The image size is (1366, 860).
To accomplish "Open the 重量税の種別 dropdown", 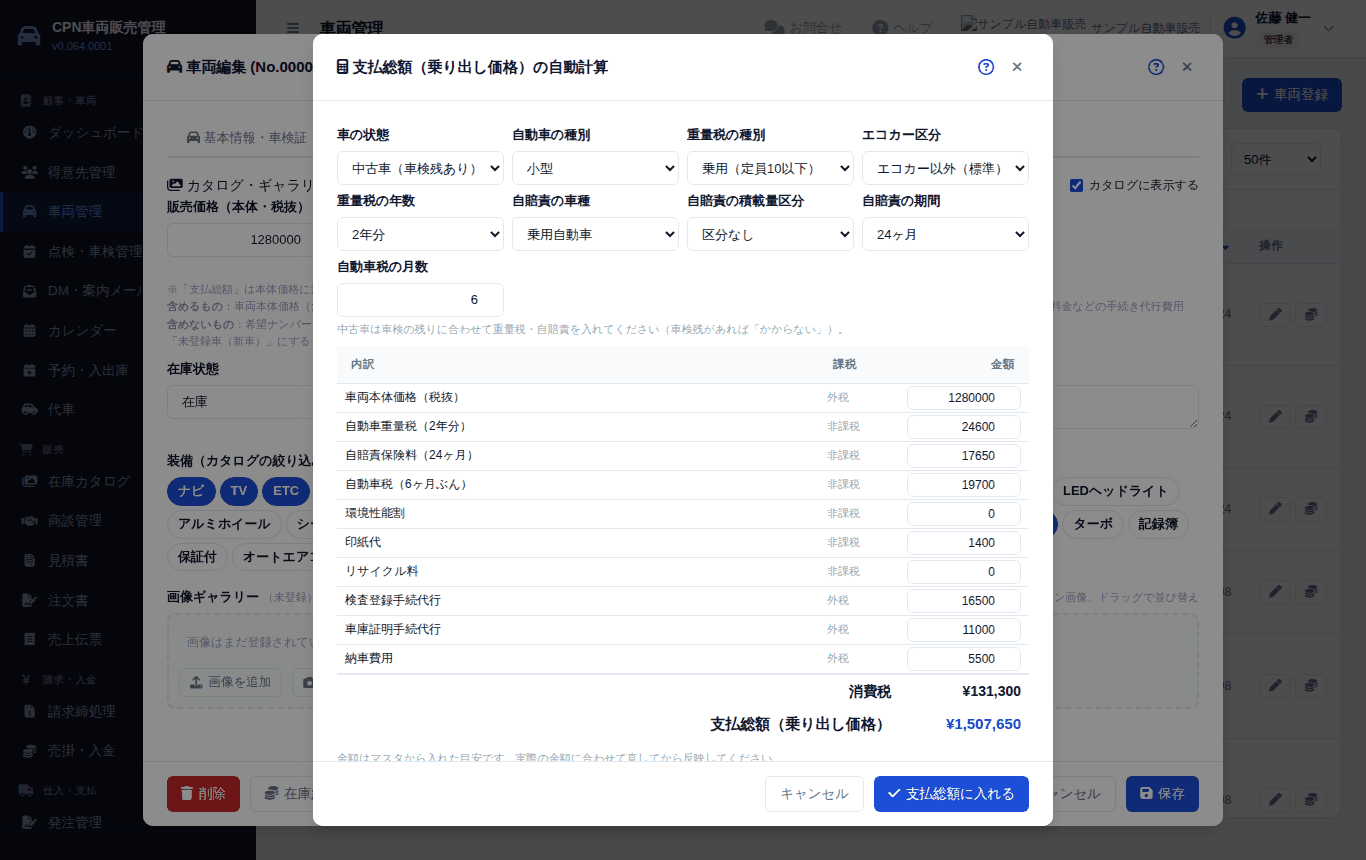I will [770, 168].
